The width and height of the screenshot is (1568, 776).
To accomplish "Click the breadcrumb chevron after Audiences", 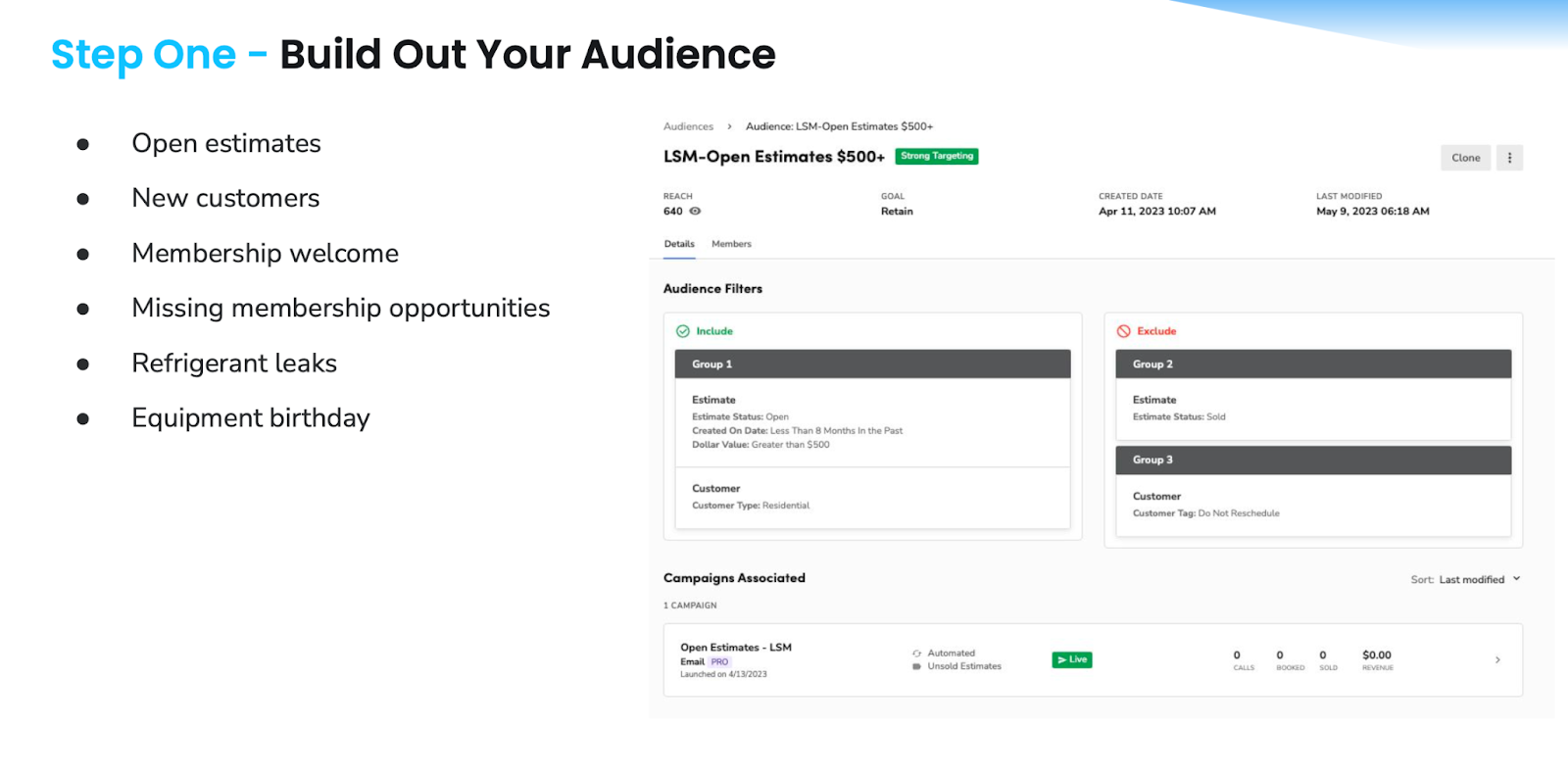I will pyautogui.click(x=730, y=125).
